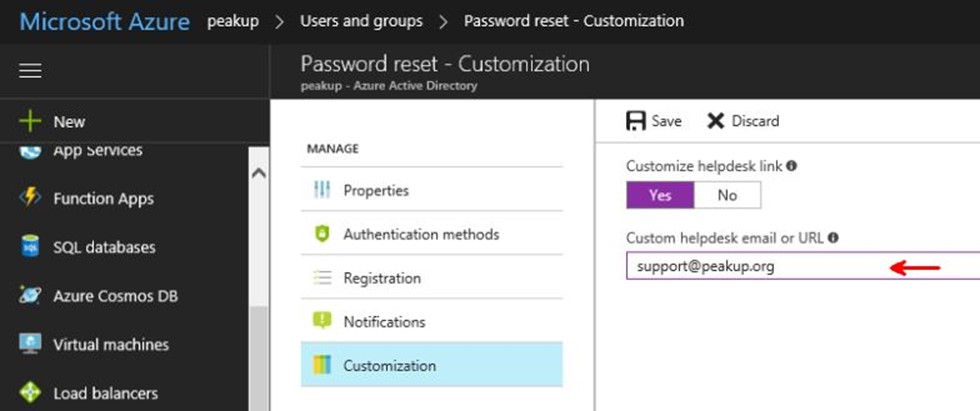Set Customize helpdesk link to No

pyautogui.click(x=728, y=195)
